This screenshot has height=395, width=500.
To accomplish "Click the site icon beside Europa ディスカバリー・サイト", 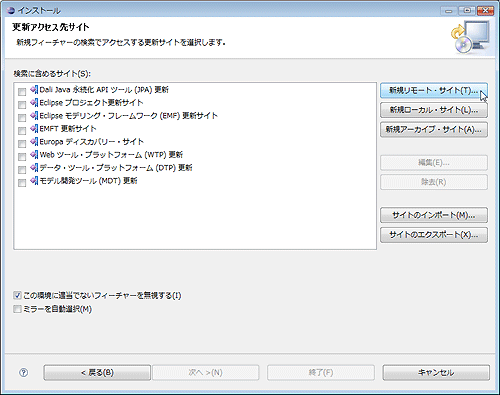I will [x=34, y=142].
